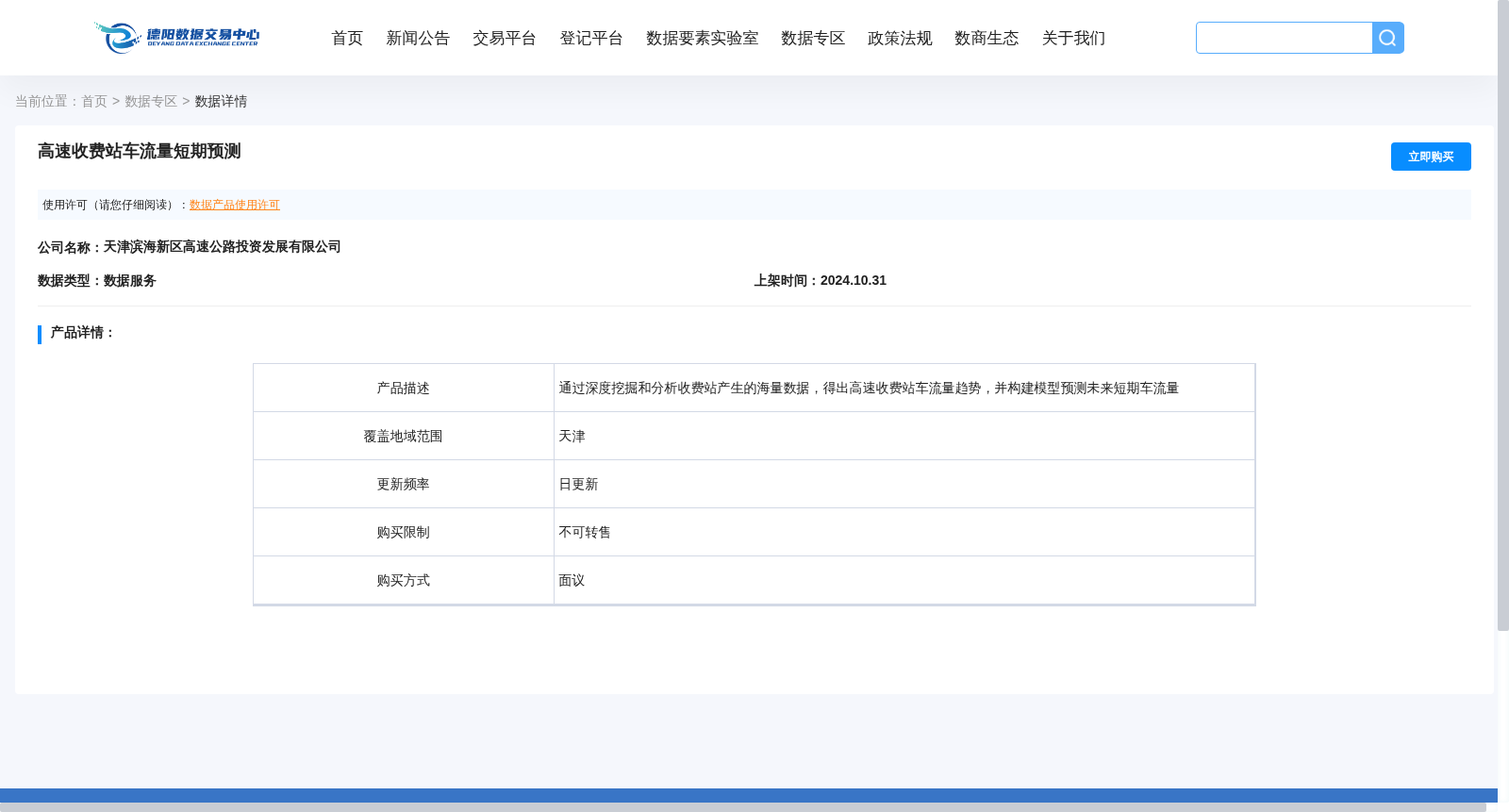Click the 日更新 table cell

click(x=904, y=484)
